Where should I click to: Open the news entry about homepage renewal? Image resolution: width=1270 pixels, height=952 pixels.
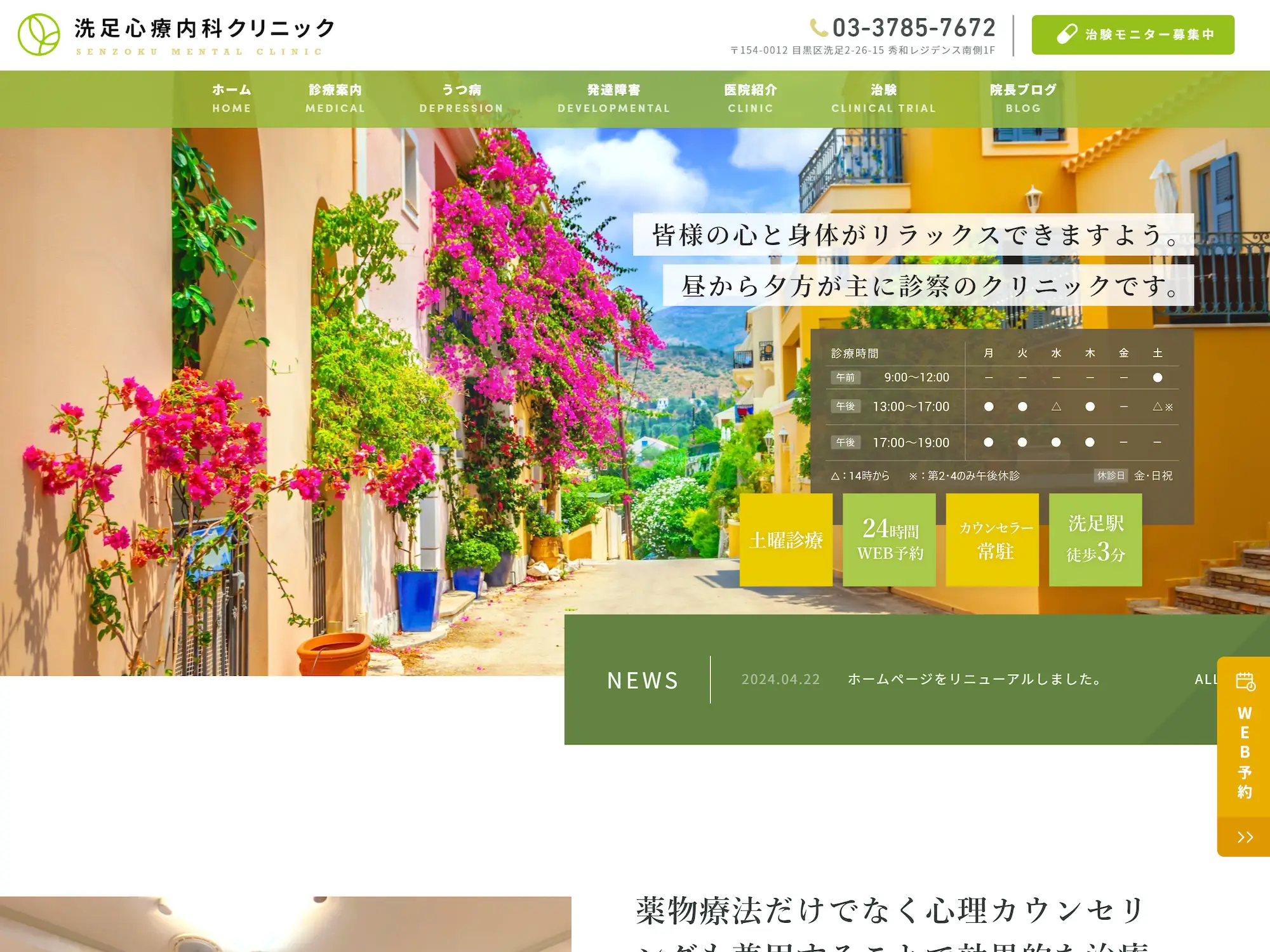pyautogui.click(x=974, y=679)
